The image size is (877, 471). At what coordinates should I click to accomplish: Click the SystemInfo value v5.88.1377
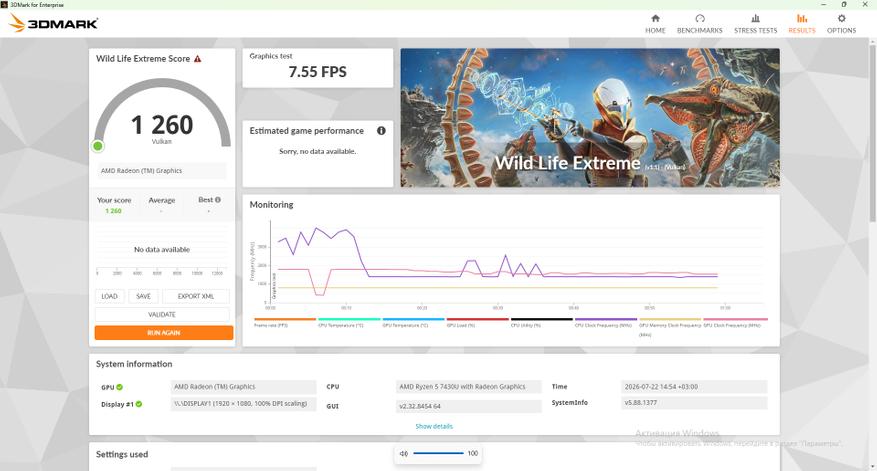(x=694, y=402)
